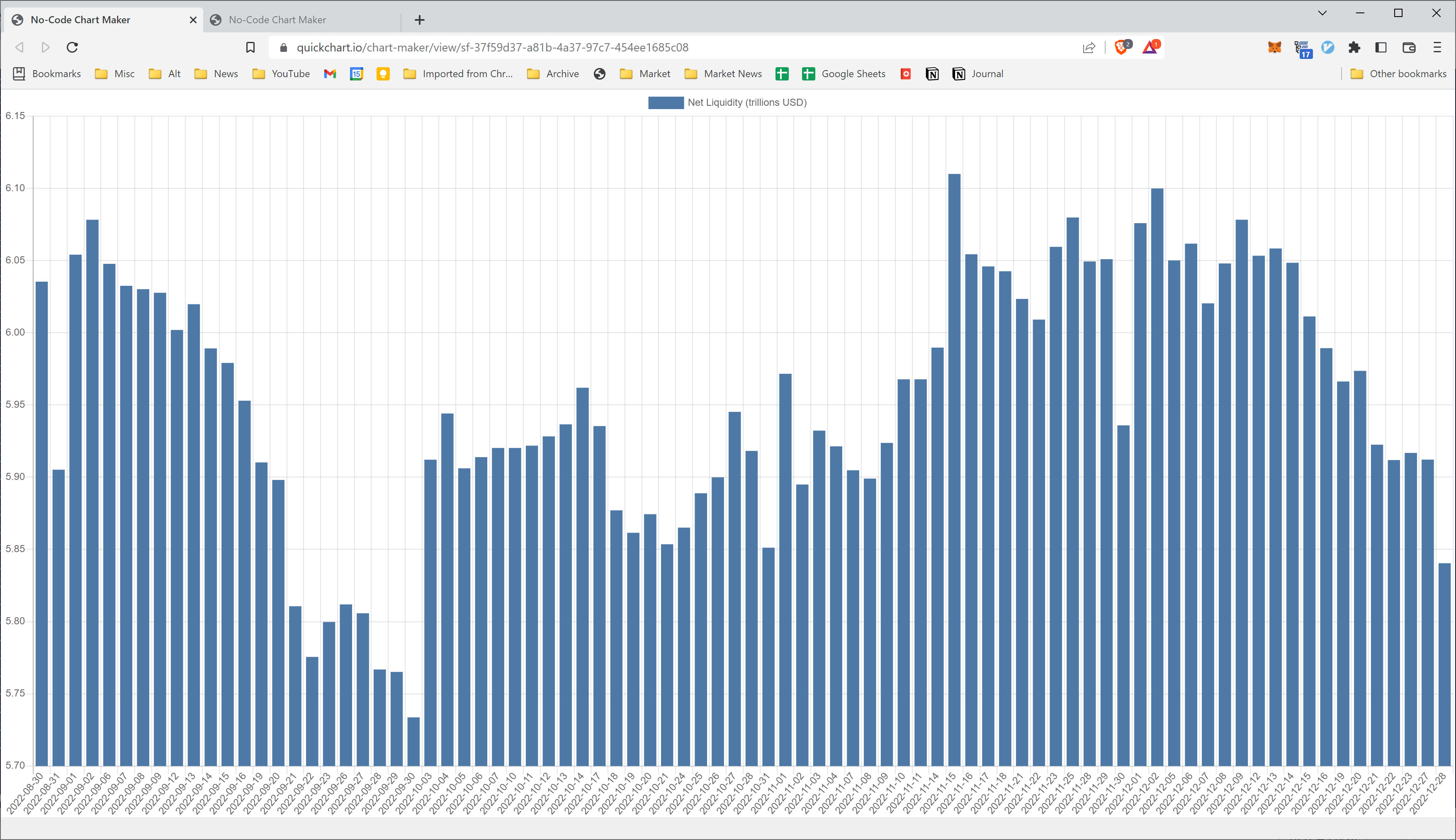Open the Gmail bookmark icon
The height and width of the screenshot is (840, 1456).
pos(330,74)
